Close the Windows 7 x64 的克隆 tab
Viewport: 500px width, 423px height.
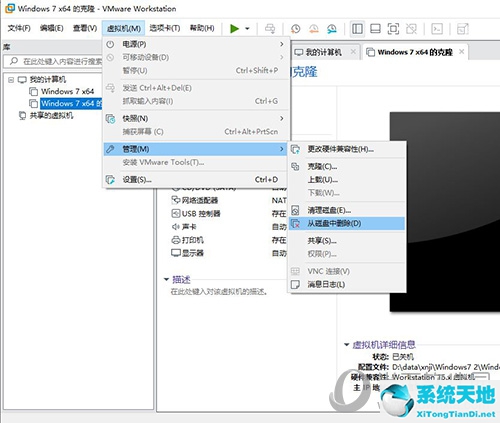pyautogui.click(x=462, y=52)
